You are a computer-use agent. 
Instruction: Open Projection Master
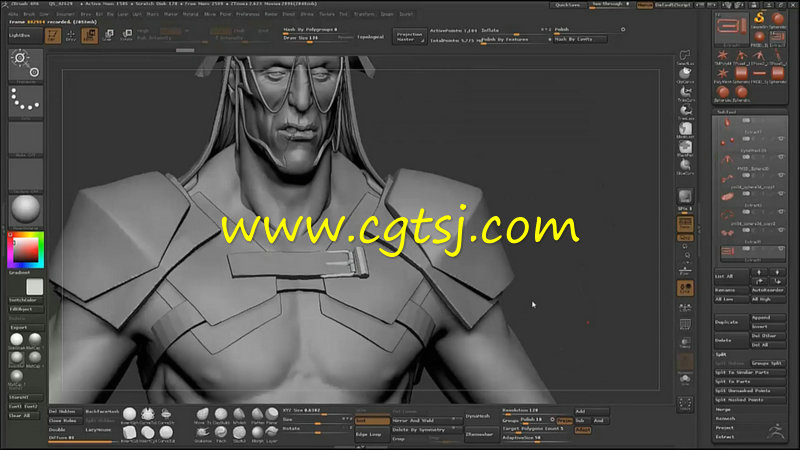coord(409,37)
